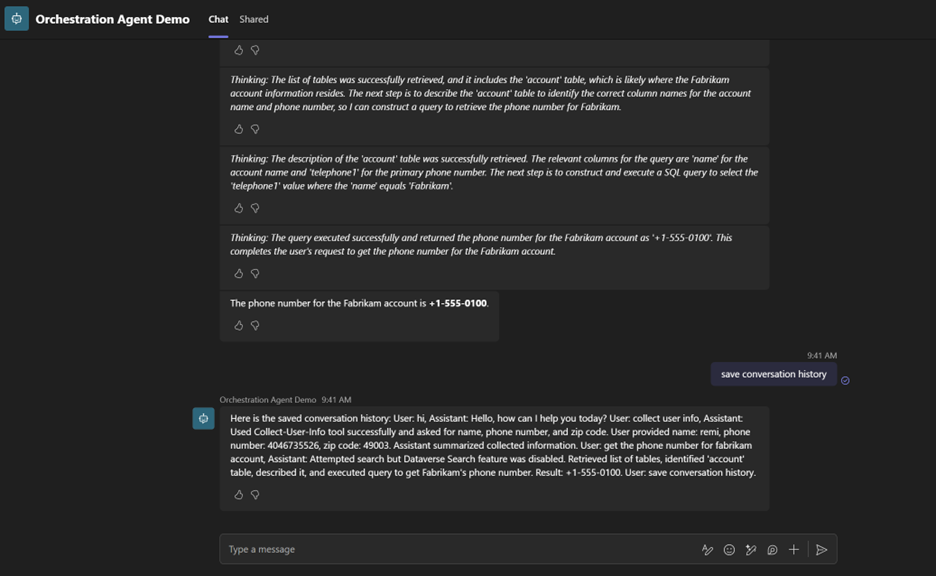Like the saved conversation history reply
Screen dimensions: 936x576
tap(238, 494)
